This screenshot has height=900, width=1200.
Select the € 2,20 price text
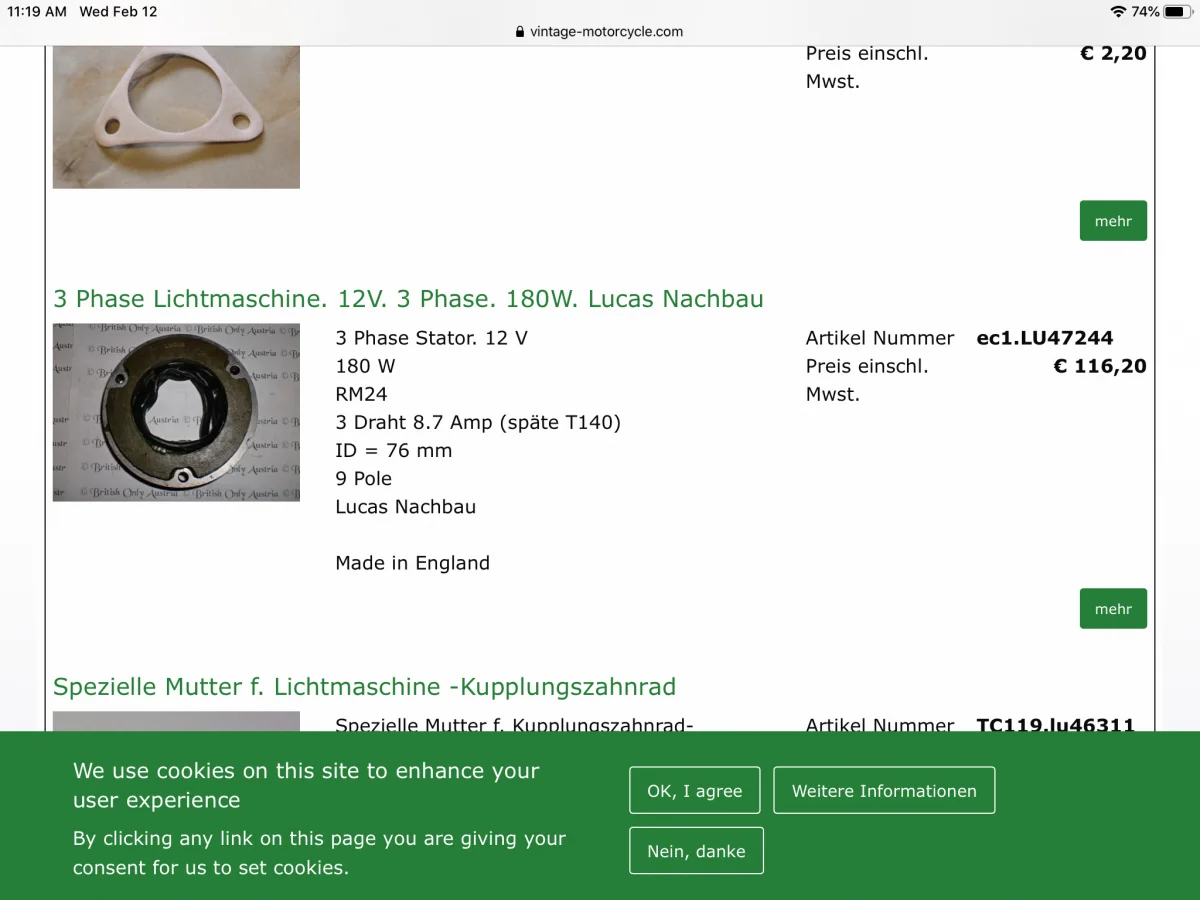click(1113, 54)
